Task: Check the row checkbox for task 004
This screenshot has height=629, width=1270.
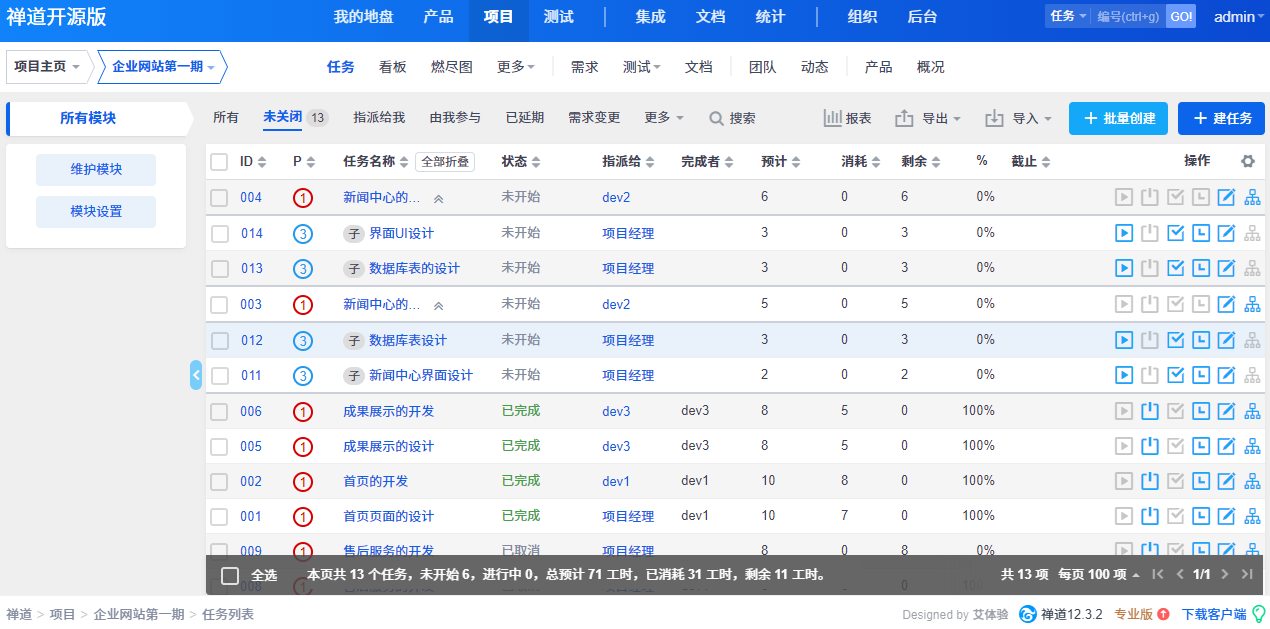Action: [x=218, y=197]
